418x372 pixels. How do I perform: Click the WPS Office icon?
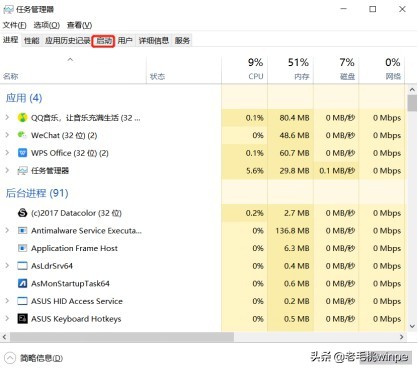[x=22, y=153]
